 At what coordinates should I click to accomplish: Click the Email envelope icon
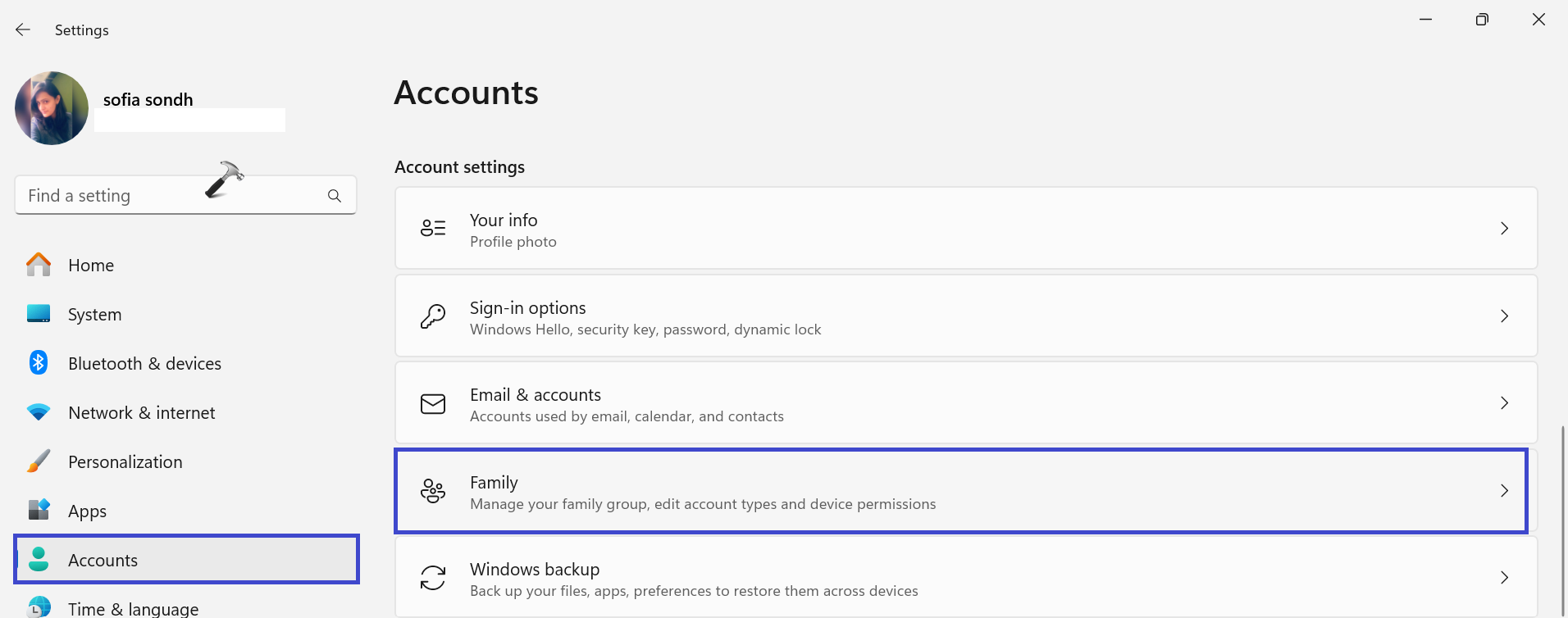[x=433, y=403]
